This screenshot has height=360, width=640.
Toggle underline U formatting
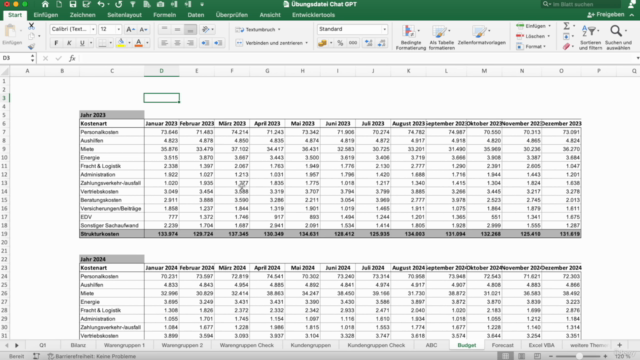[x=82, y=43]
